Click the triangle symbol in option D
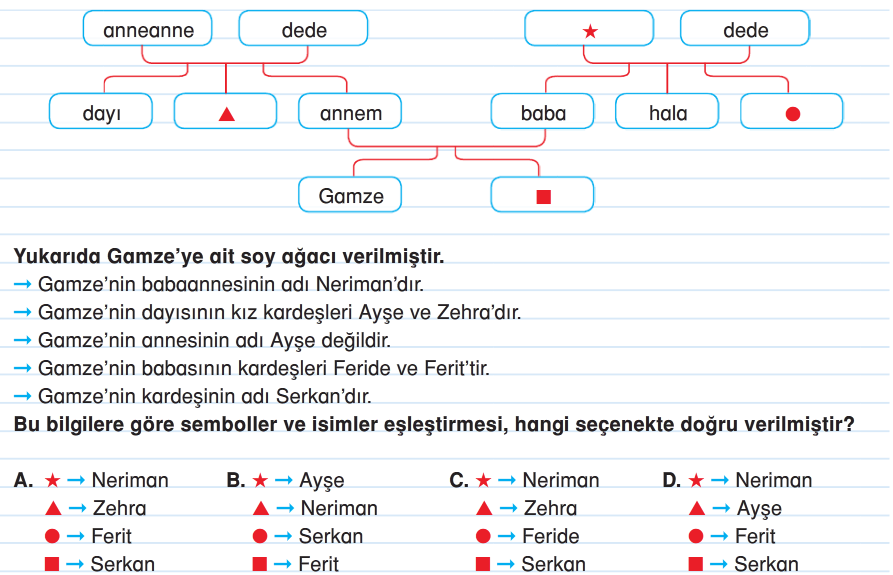893x575 pixels. [x=697, y=509]
